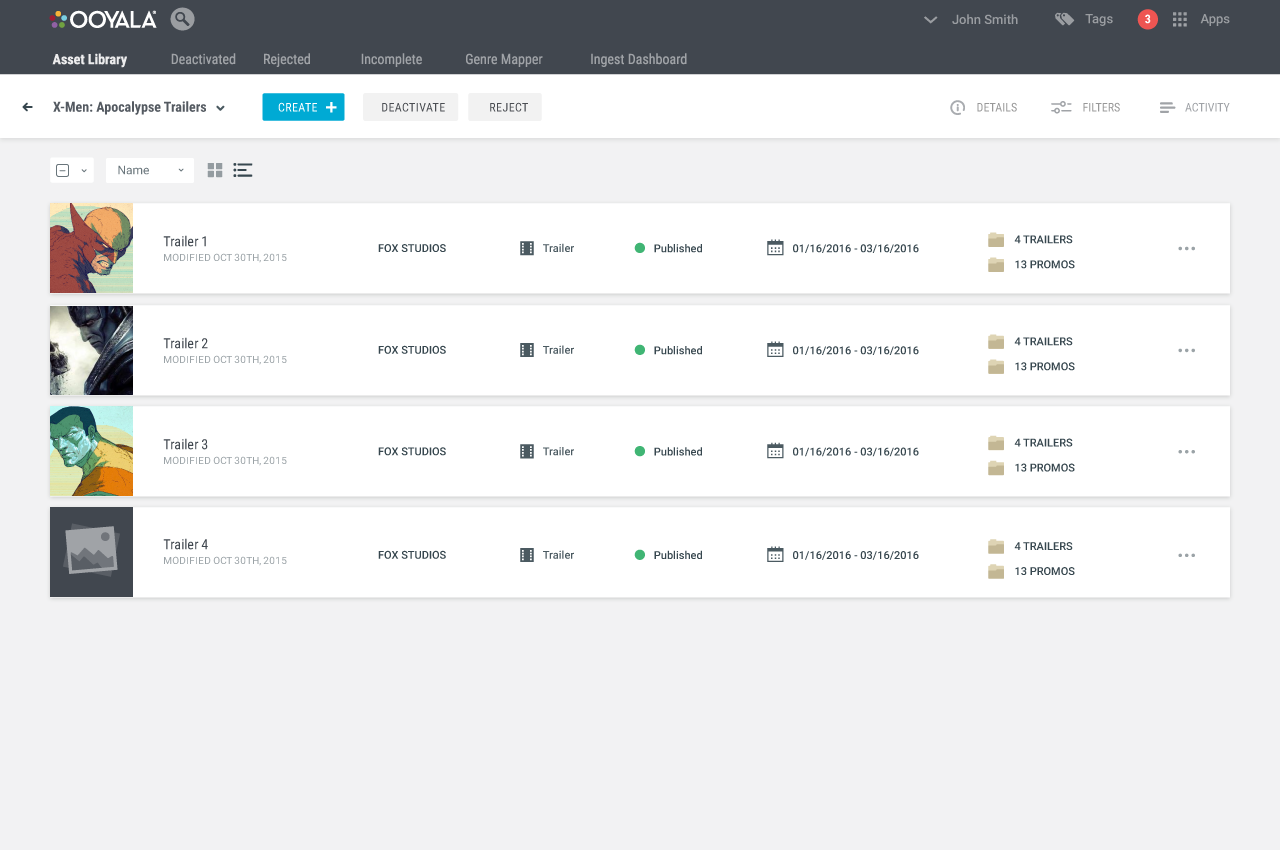The image size is (1280, 850).
Task: Click the Reject button
Action: click(505, 107)
